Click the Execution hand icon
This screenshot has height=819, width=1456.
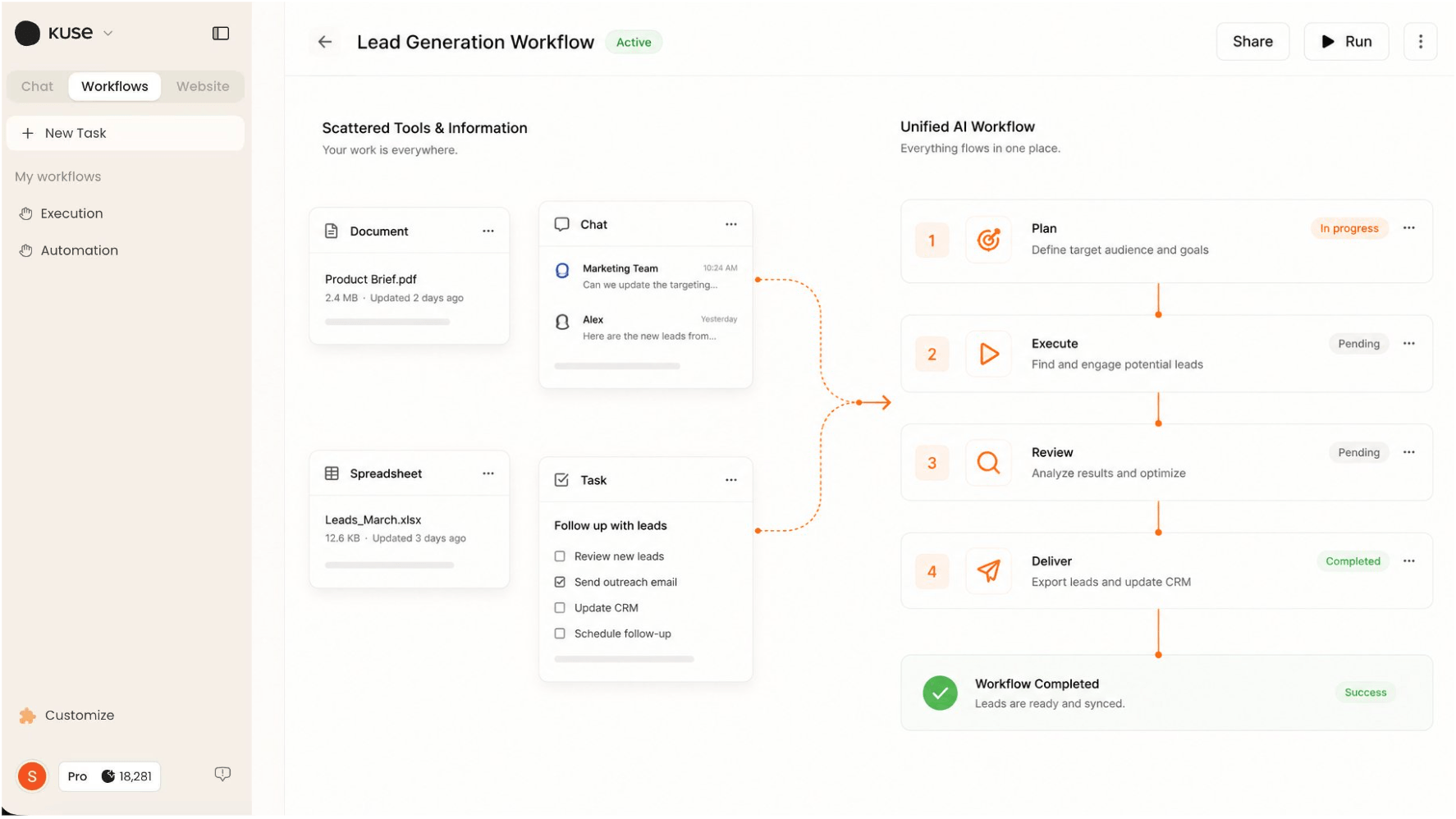pos(26,214)
